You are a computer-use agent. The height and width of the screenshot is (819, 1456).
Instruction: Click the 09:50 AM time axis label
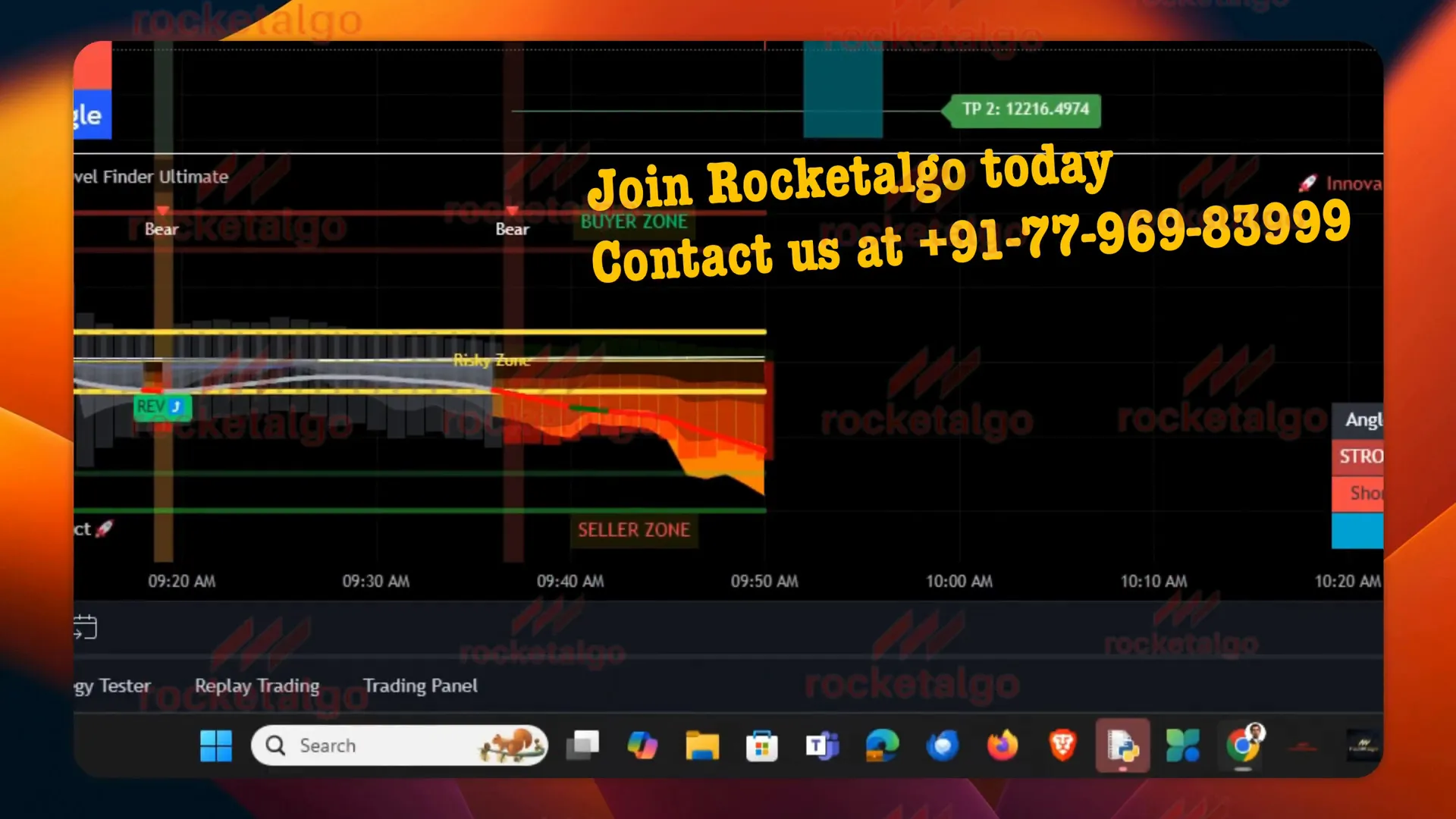coord(764,582)
